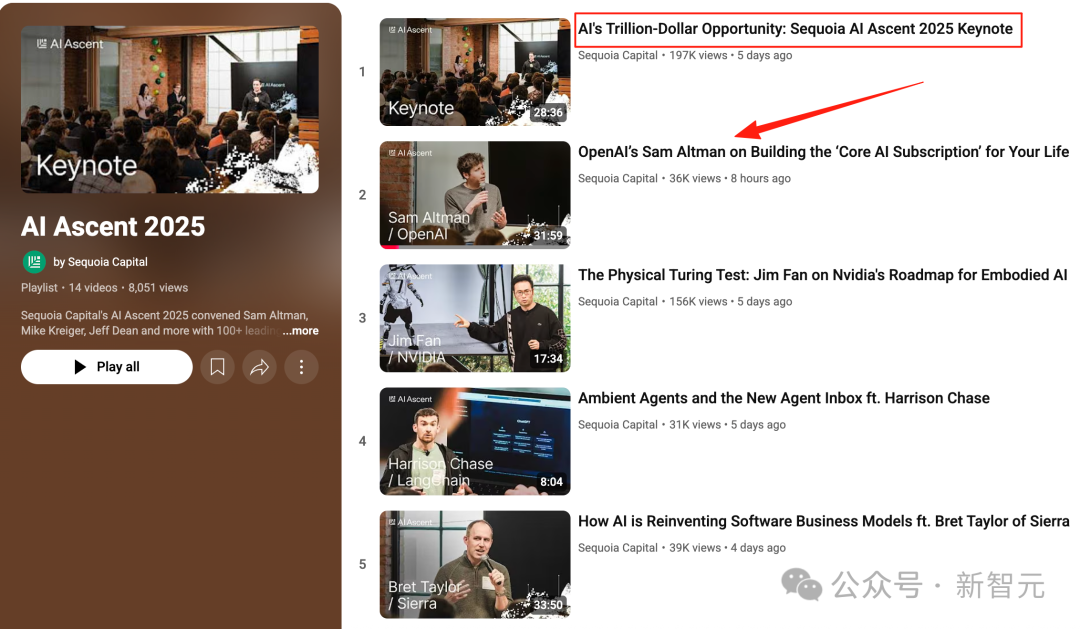Select Sequoia Capital channel under the 36K views video
Screen dimensions: 1080x629
point(618,178)
